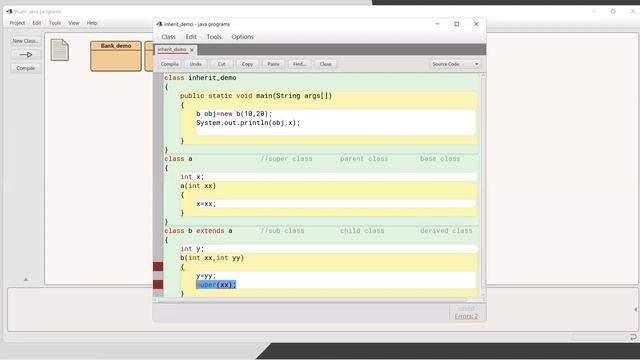
Task: Click the error marker beside opening brace line
Action: [x=158, y=267]
